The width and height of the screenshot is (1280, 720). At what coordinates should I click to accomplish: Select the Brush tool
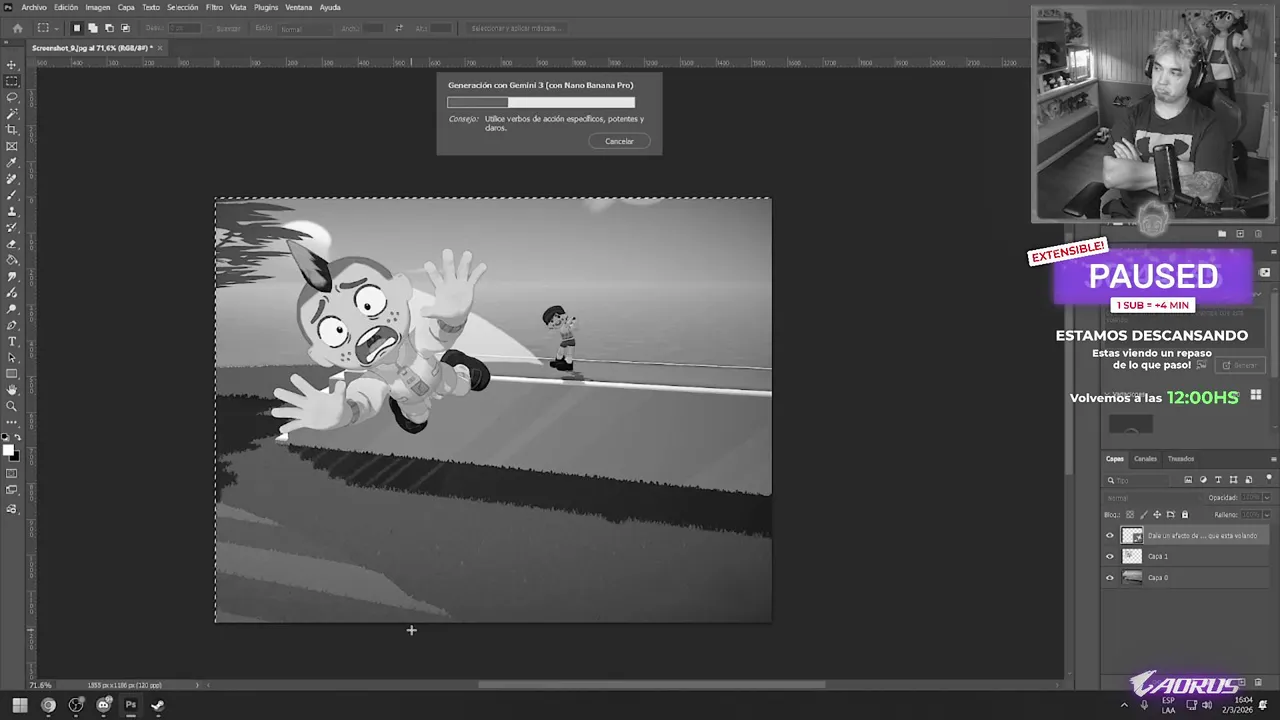click(12, 195)
